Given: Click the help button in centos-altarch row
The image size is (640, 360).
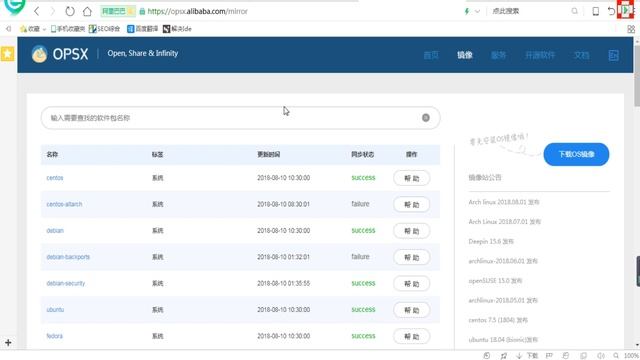Looking at the screenshot, I should (x=411, y=204).
